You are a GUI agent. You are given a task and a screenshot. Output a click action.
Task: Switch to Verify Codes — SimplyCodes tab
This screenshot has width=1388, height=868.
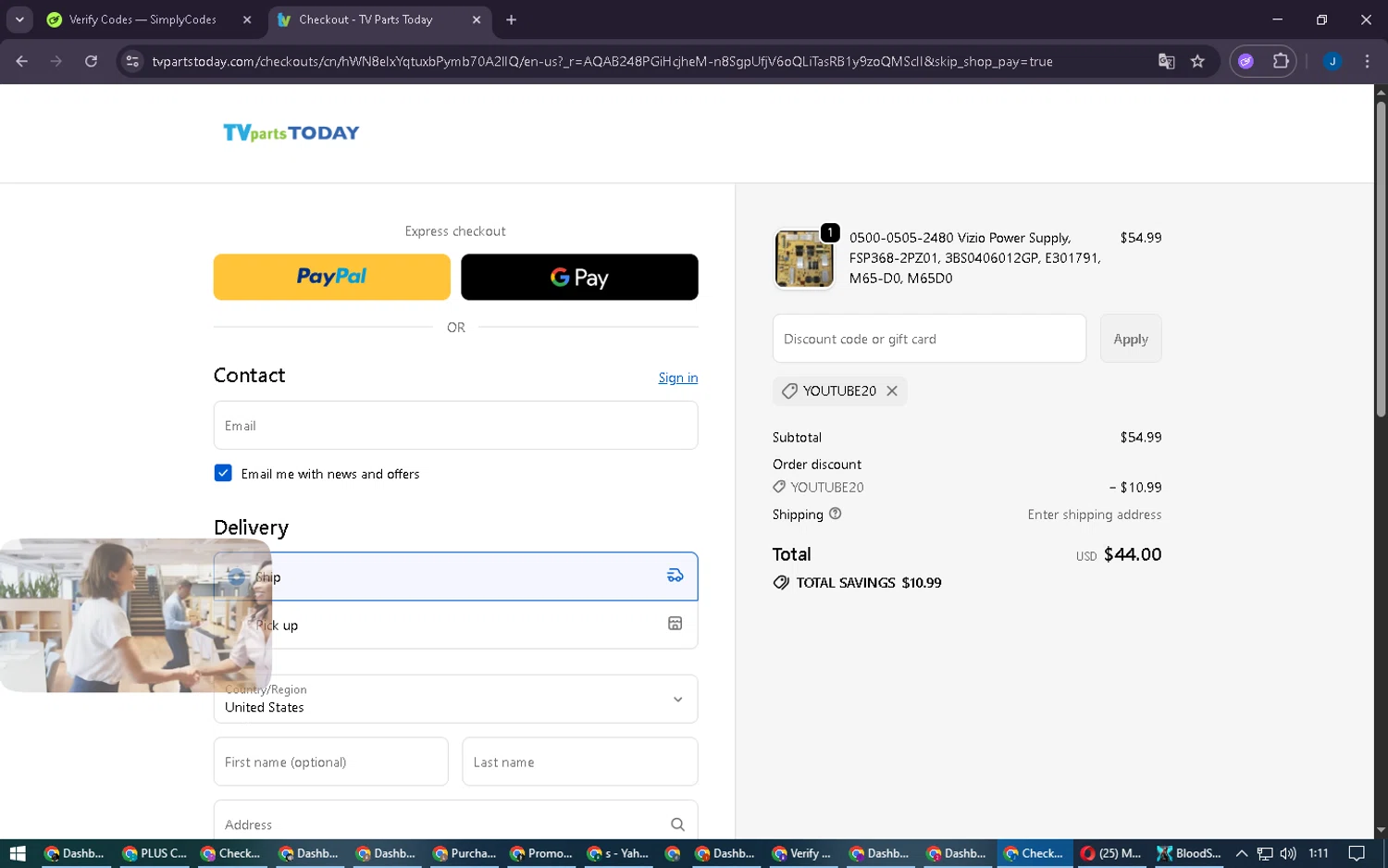pos(143,19)
